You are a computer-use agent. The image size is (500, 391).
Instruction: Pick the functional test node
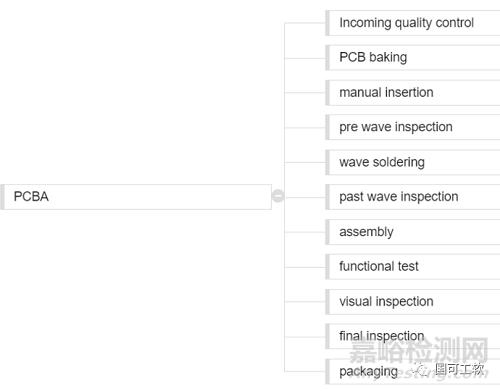pyautogui.click(x=413, y=267)
